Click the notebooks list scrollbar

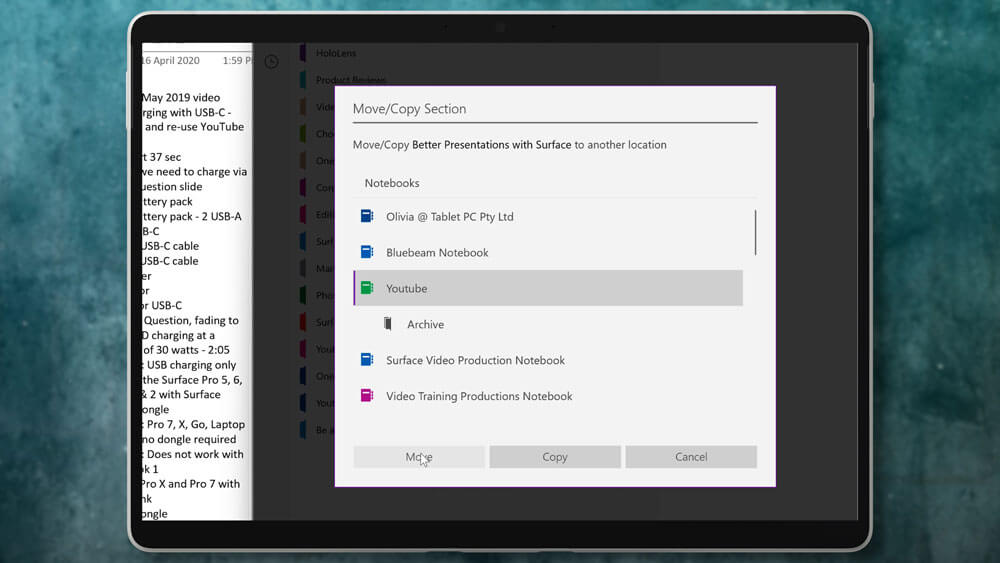click(x=755, y=232)
